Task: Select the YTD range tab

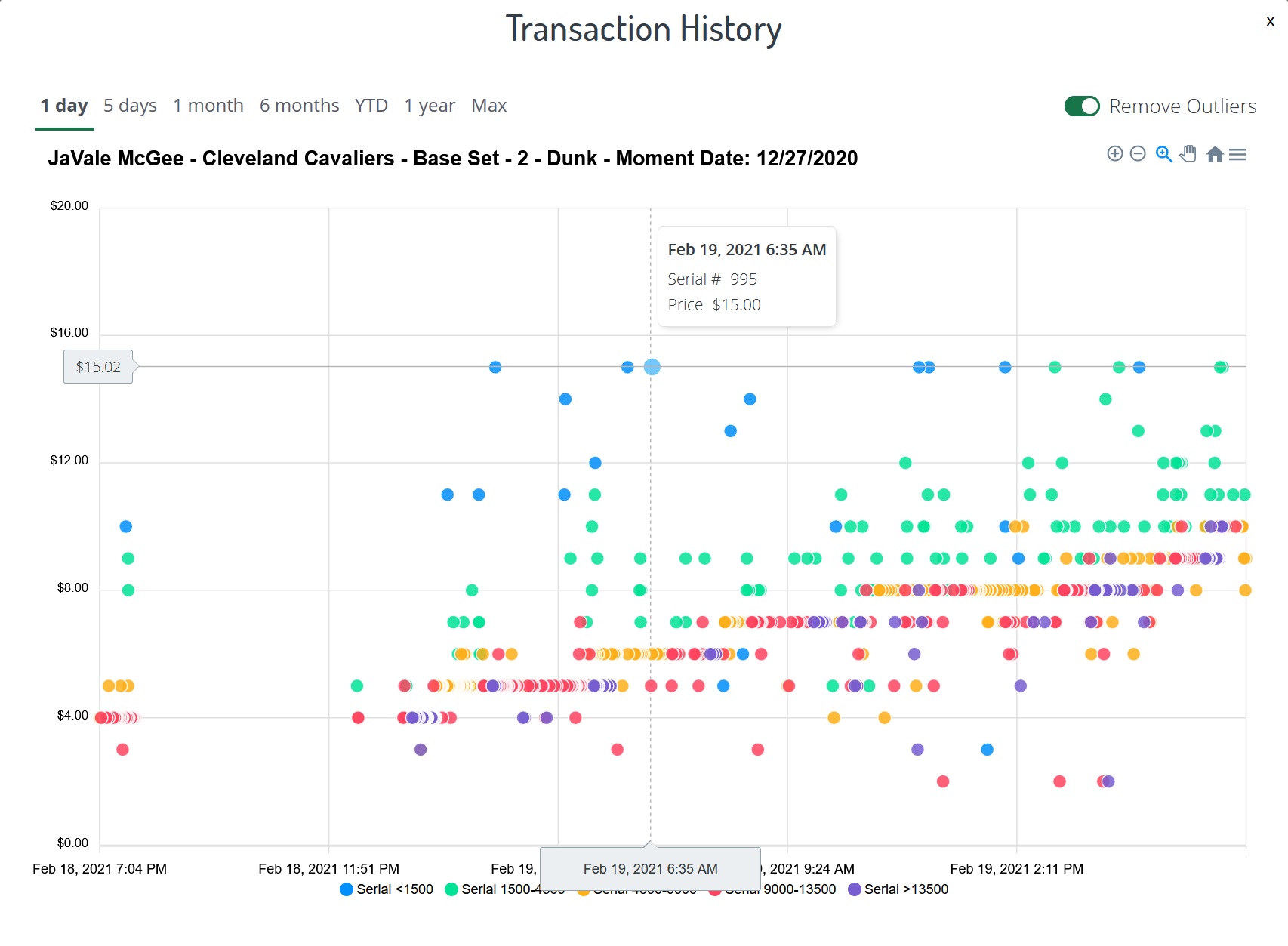Action: (x=371, y=106)
